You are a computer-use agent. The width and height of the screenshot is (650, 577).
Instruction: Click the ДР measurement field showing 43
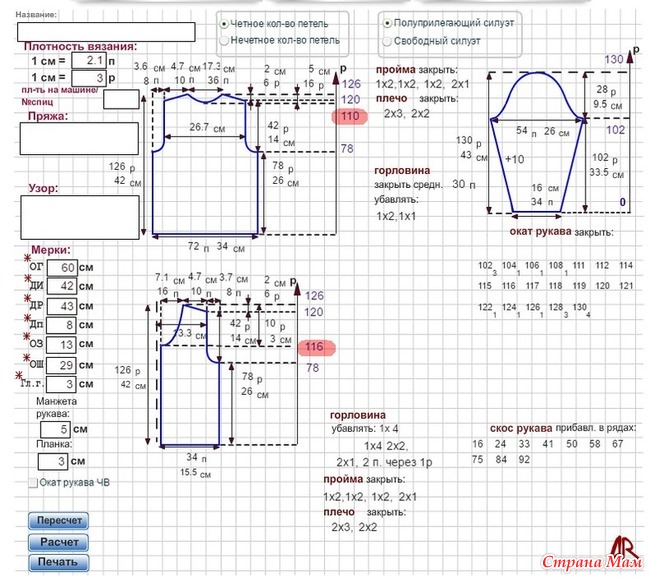[x=61, y=305]
